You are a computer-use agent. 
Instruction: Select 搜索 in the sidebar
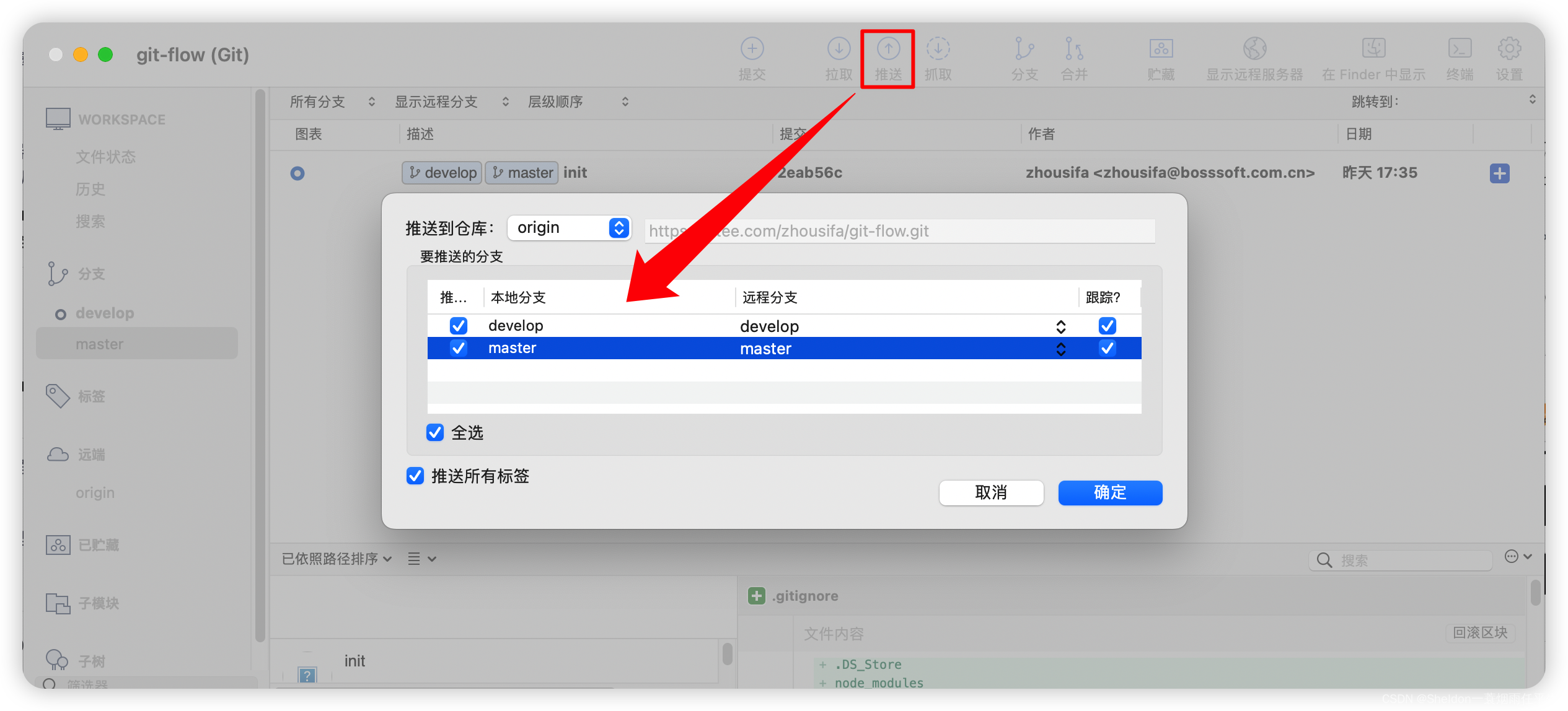pyautogui.click(x=90, y=221)
